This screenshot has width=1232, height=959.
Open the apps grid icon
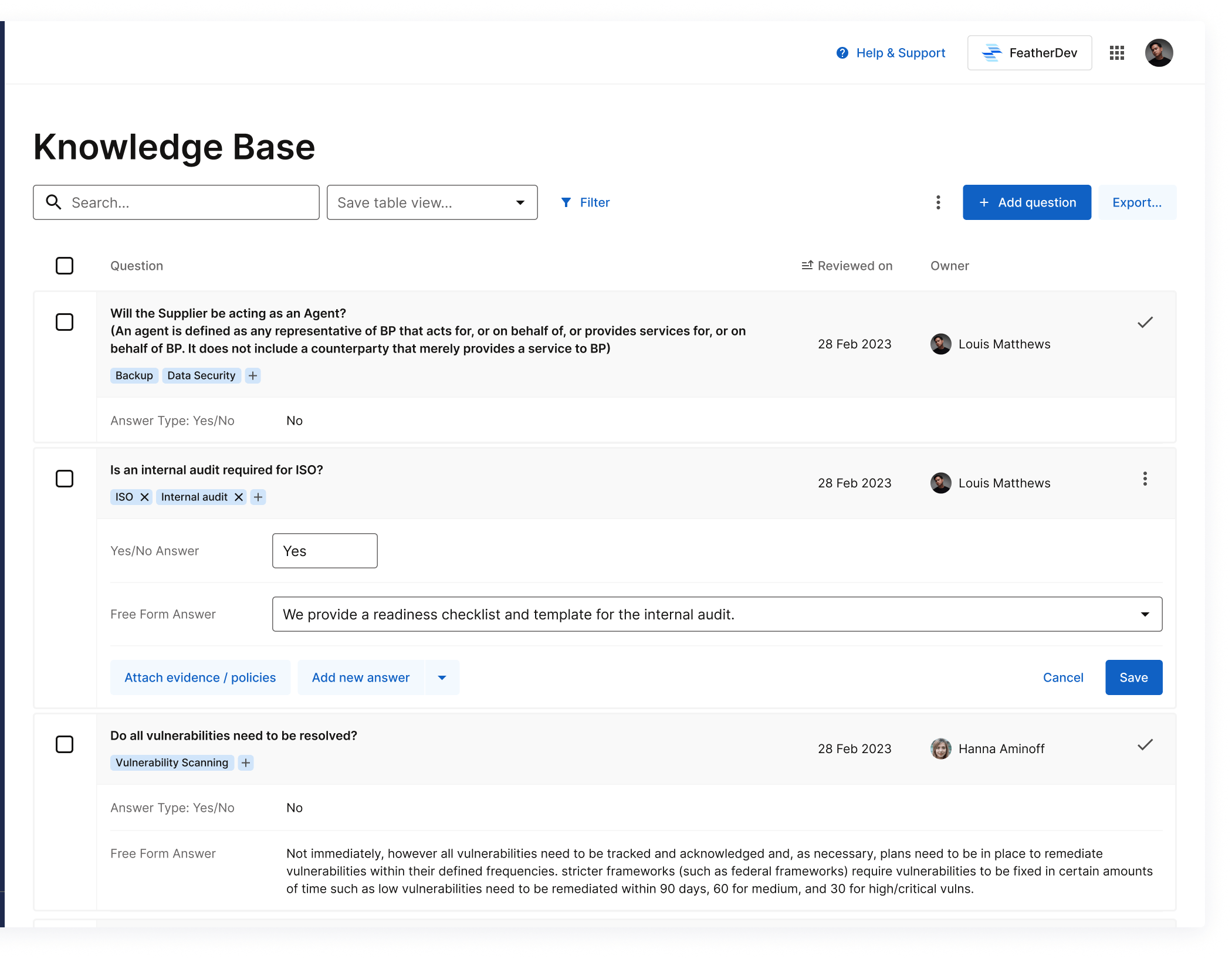coord(1116,53)
